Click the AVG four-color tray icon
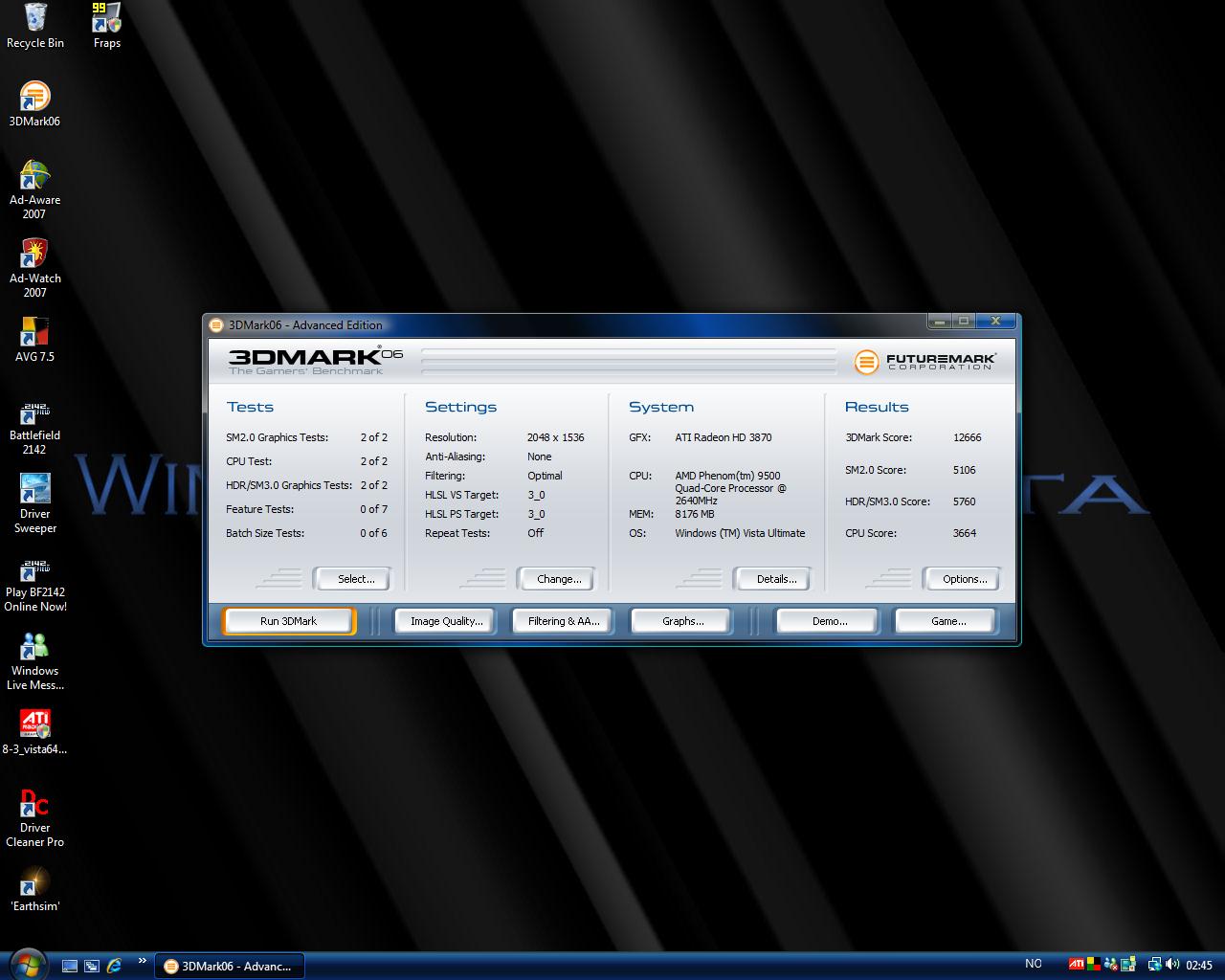Screen dimensions: 1225x980 point(1094,965)
